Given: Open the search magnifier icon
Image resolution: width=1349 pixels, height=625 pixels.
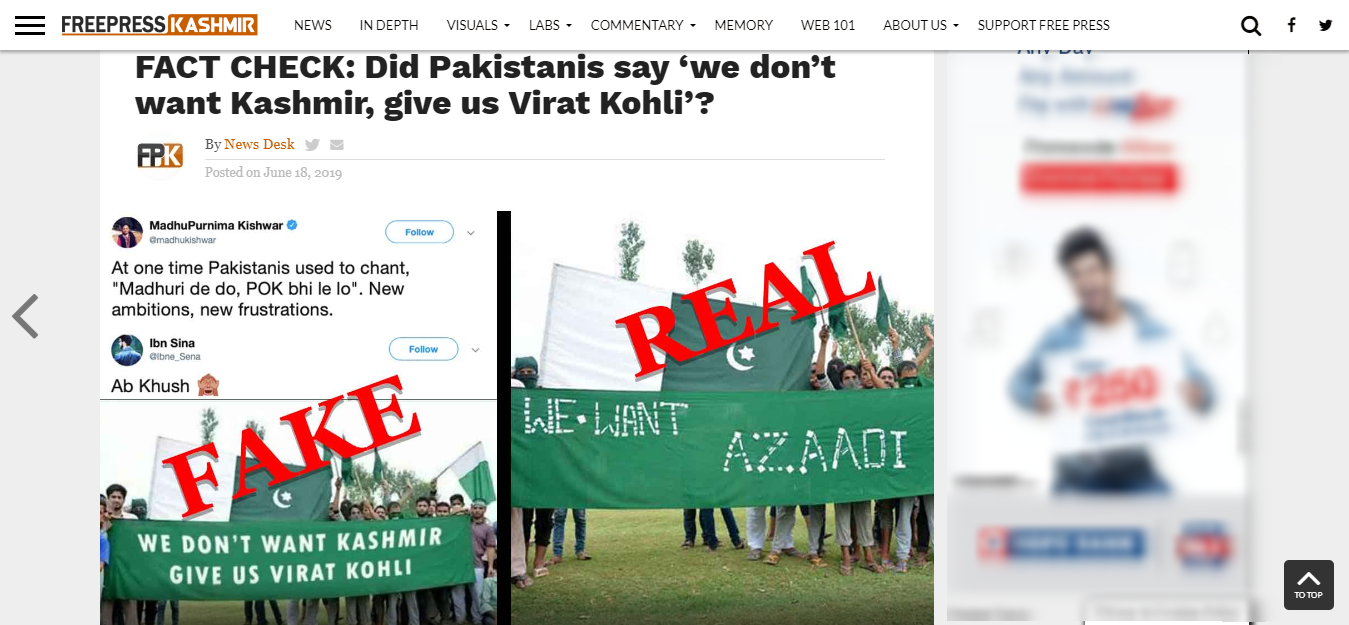Looking at the screenshot, I should (x=1251, y=25).
